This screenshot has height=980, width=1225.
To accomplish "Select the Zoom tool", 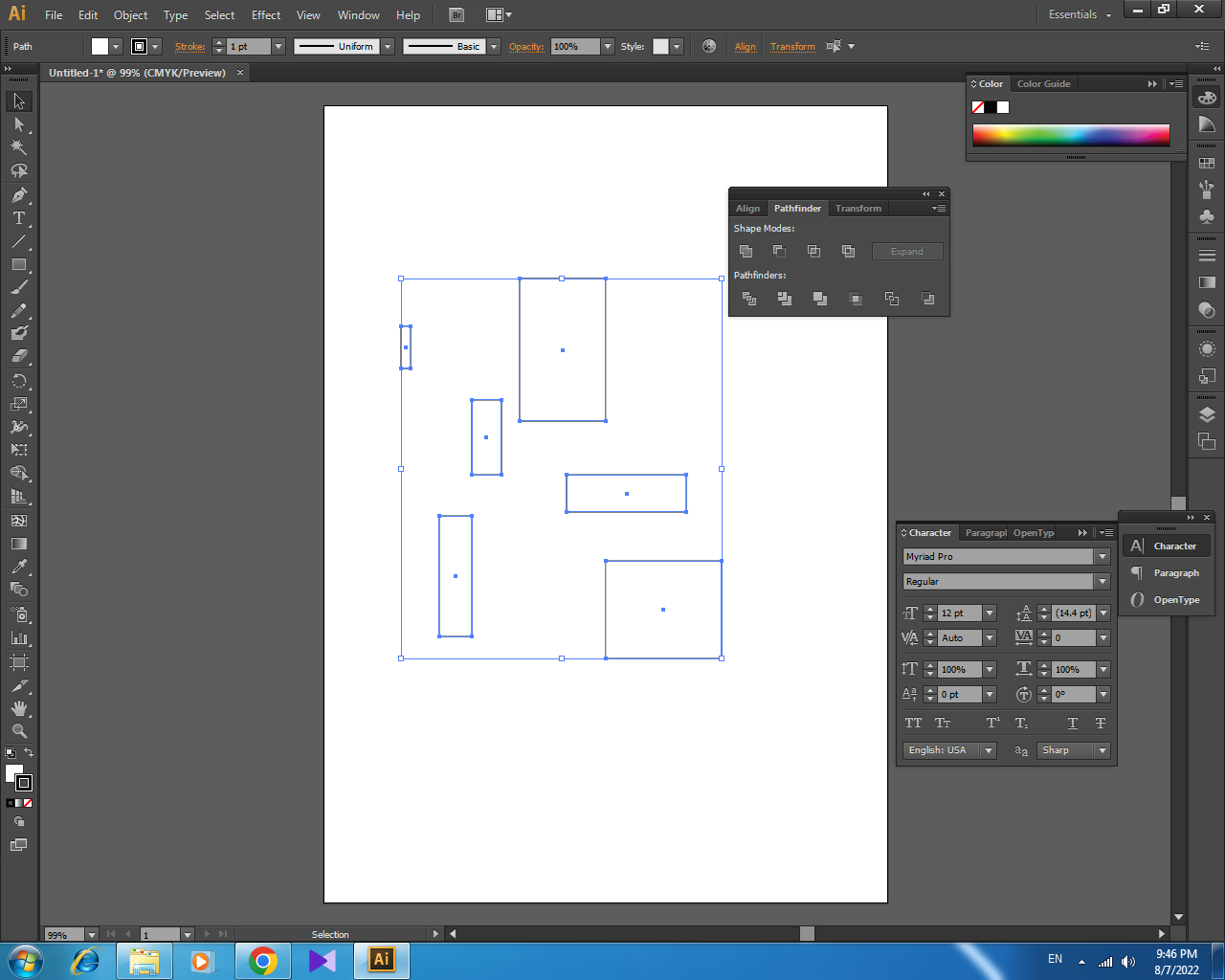I will coord(19,731).
